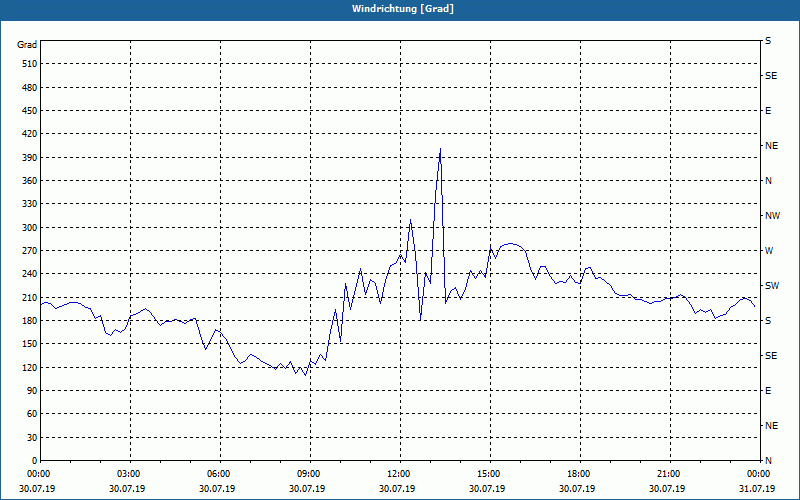Click the 180 y-axis label
This screenshot has width=800, height=500.
[30, 321]
